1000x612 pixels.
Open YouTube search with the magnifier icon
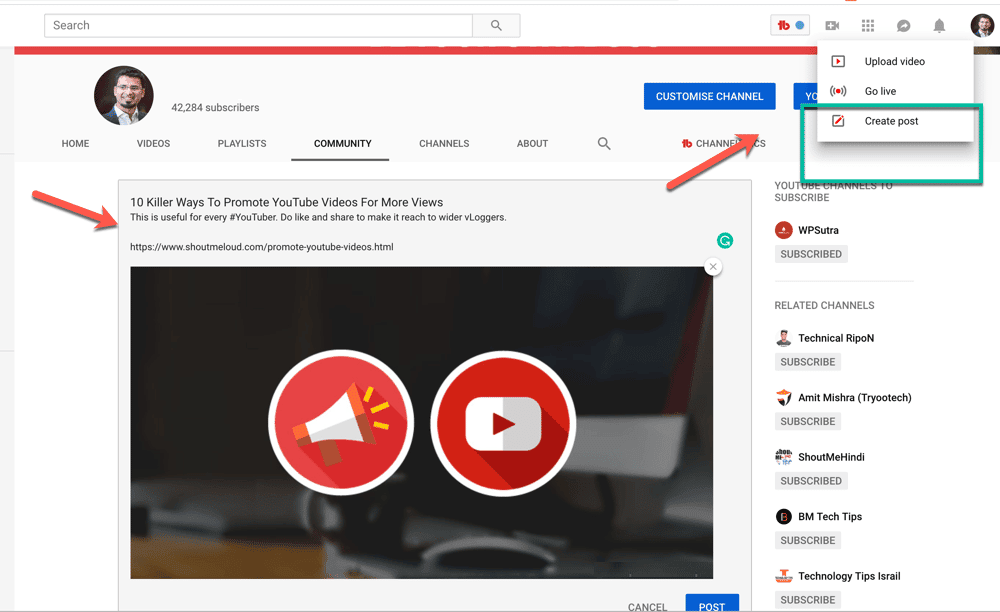(x=496, y=25)
